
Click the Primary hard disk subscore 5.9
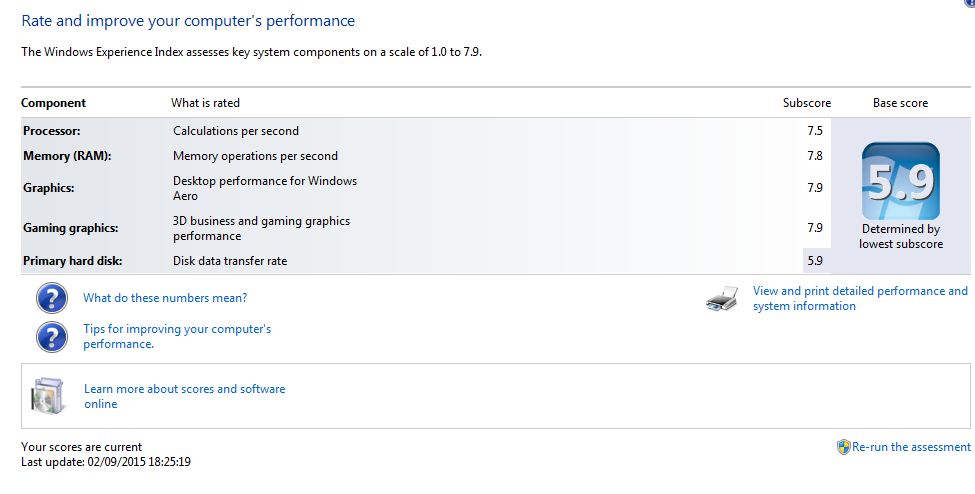(815, 261)
